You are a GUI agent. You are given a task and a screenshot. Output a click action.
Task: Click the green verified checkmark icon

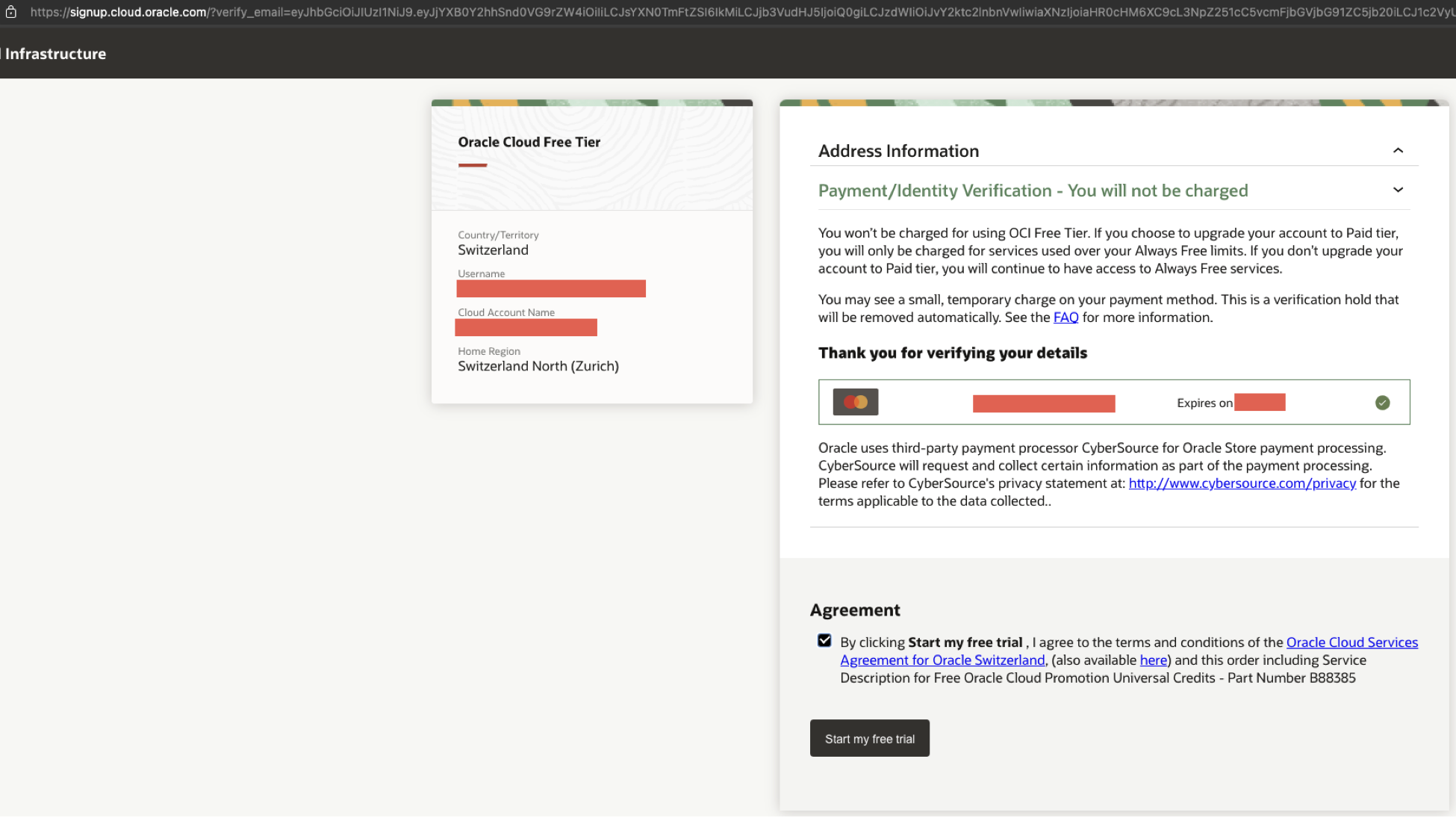coord(1382,403)
